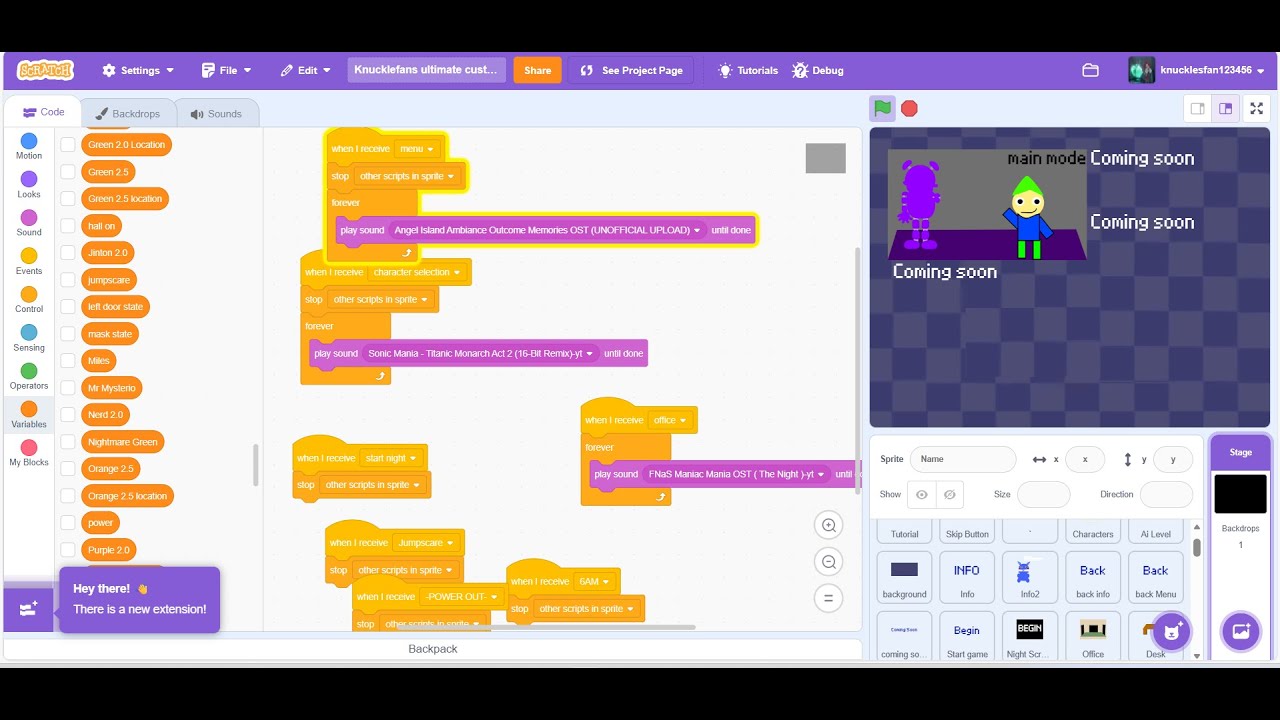This screenshot has height=720, width=1280.
Task: Switch to the Sounds tab
Action: (x=216, y=113)
